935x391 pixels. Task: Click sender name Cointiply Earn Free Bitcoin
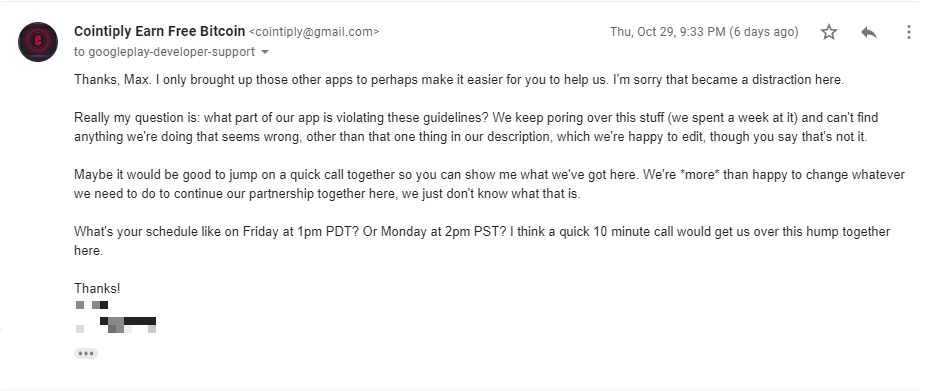click(x=159, y=32)
